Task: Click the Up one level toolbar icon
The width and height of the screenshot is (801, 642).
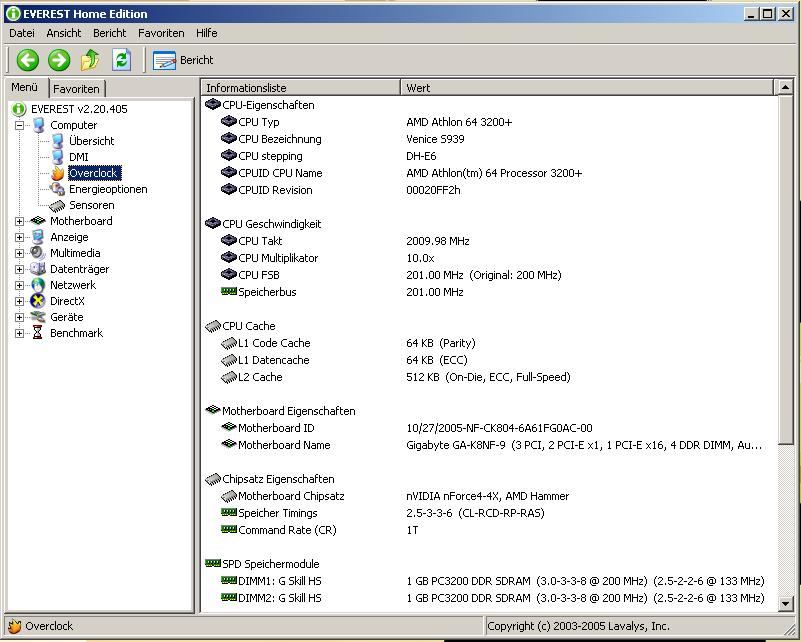Action: click(x=90, y=60)
